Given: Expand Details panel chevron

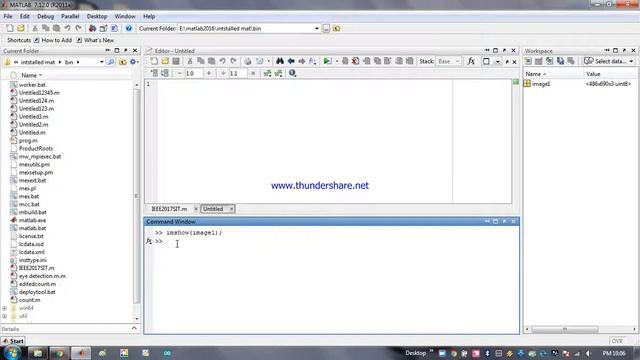Looking at the screenshot, I should point(134,329).
